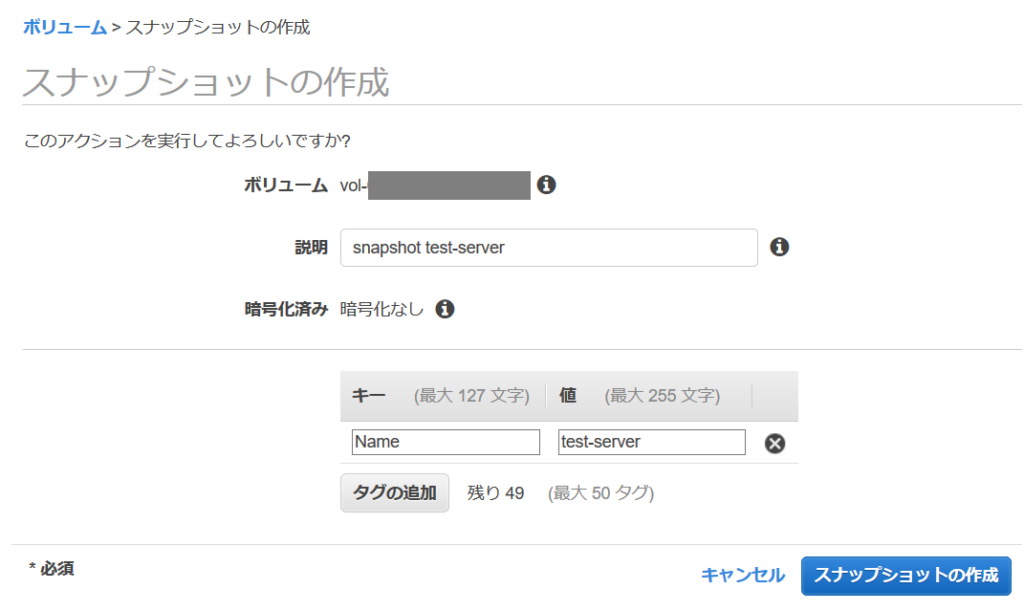Click the キャンセル link
The image size is (1024, 611).
click(x=742, y=576)
